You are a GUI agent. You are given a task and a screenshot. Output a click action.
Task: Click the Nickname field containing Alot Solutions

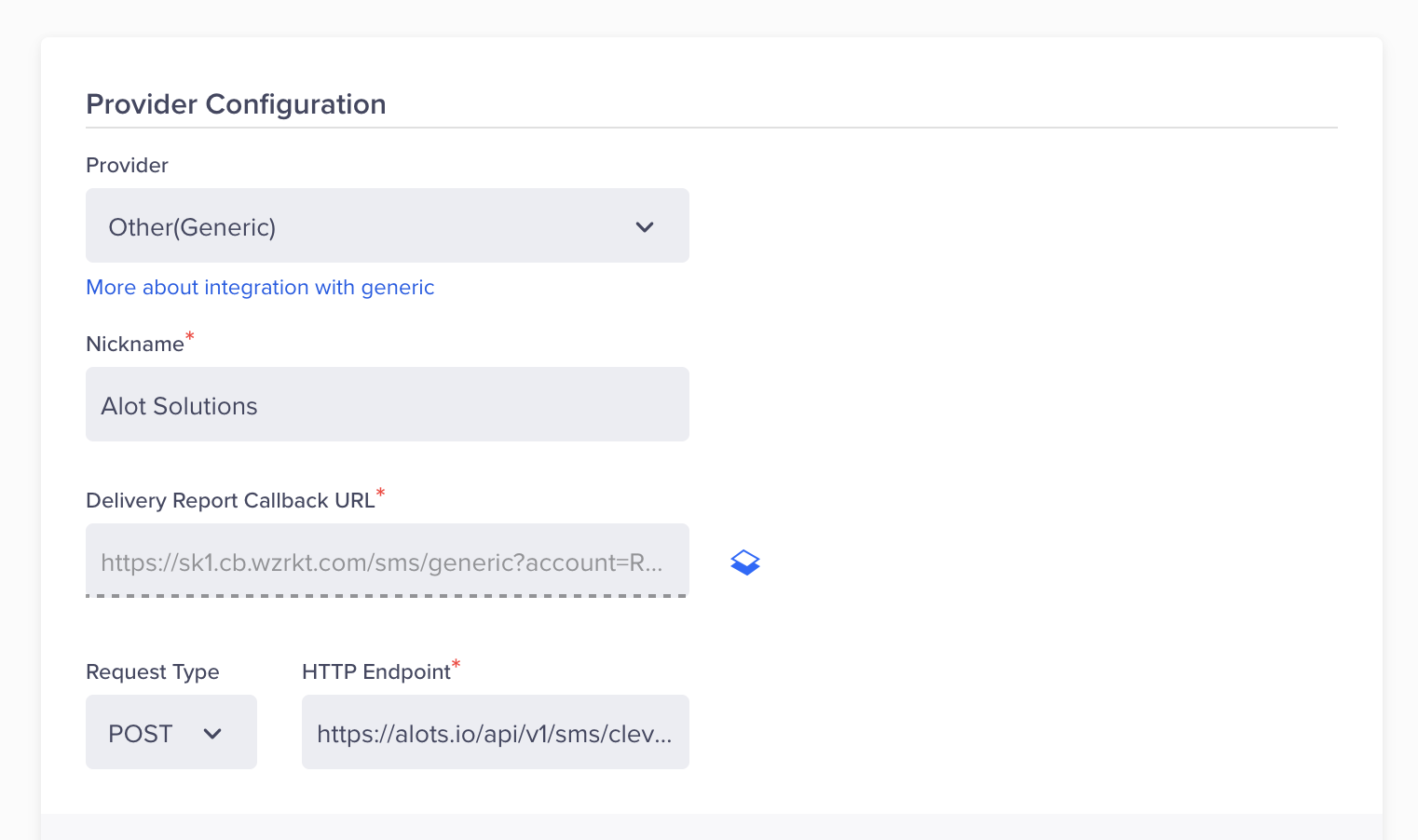[x=388, y=404]
